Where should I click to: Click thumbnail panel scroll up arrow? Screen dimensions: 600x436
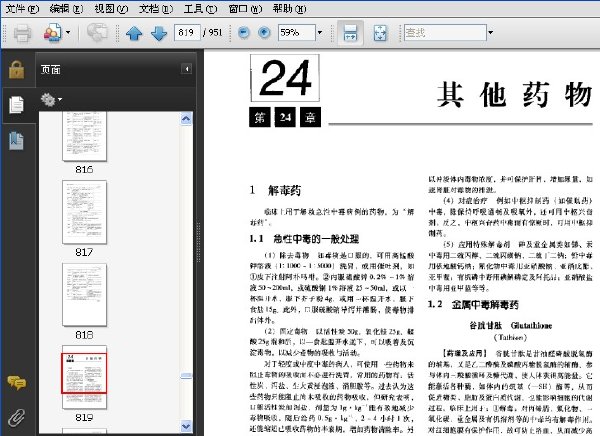point(186,119)
